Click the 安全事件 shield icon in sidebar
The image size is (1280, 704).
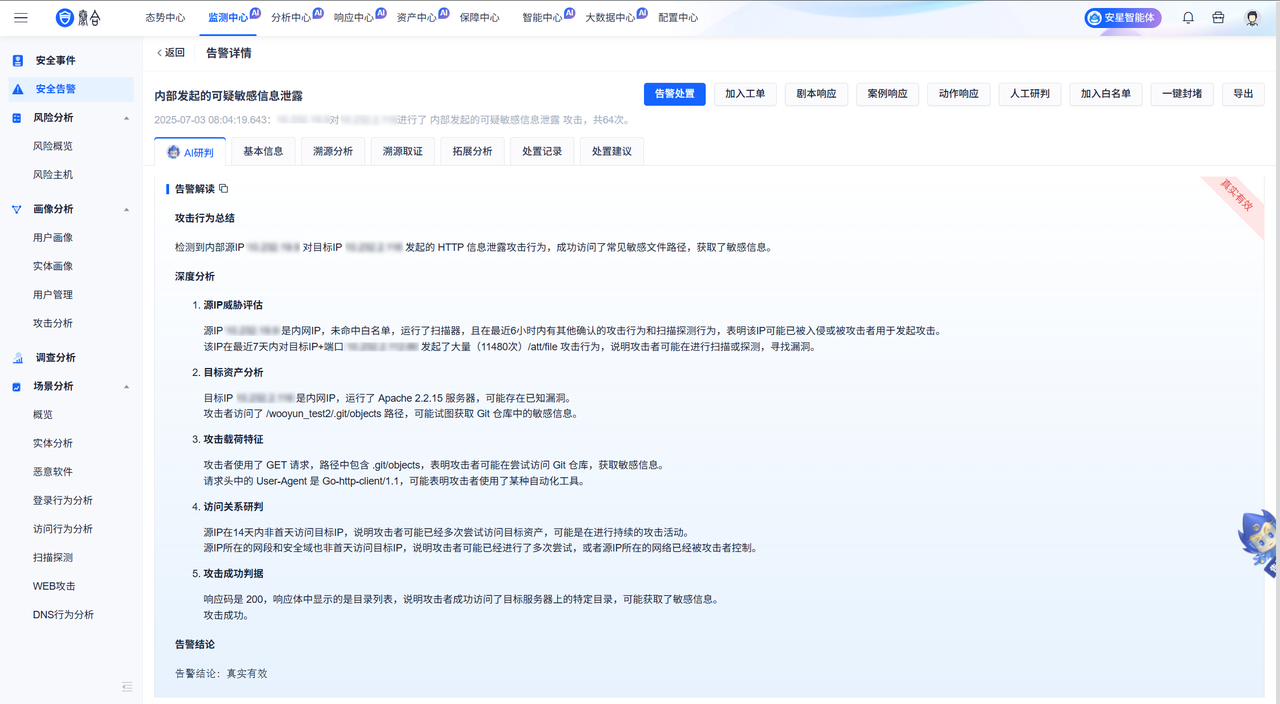tap(17, 60)
